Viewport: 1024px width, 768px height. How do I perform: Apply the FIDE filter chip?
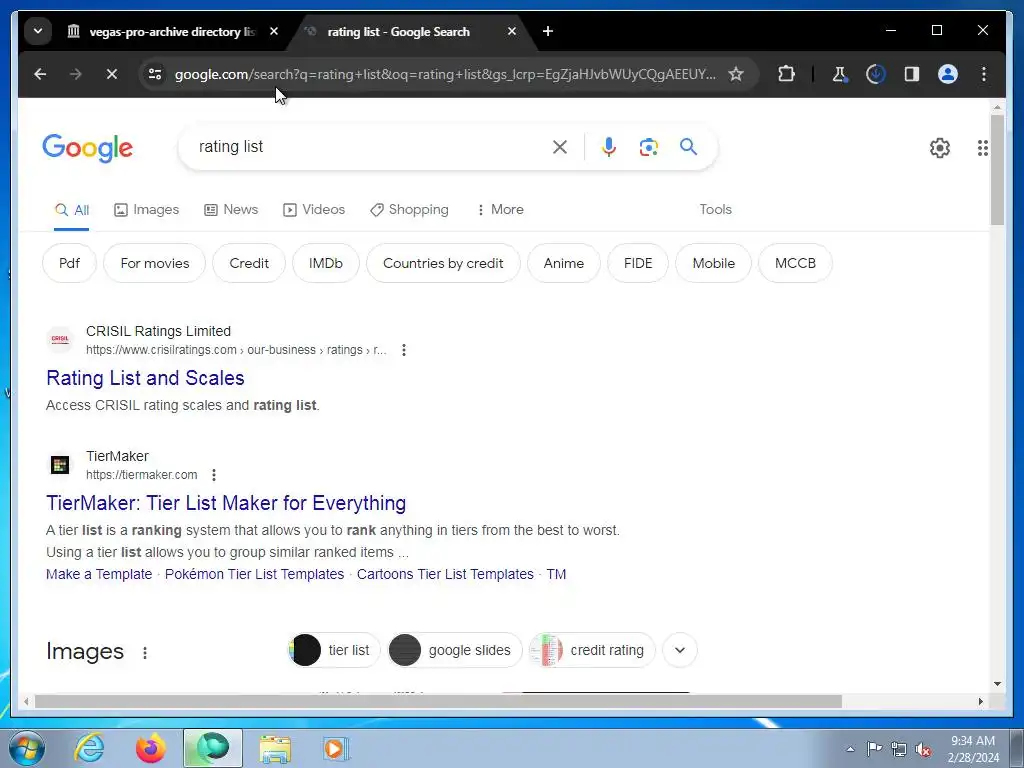click(x=638, y=263)
